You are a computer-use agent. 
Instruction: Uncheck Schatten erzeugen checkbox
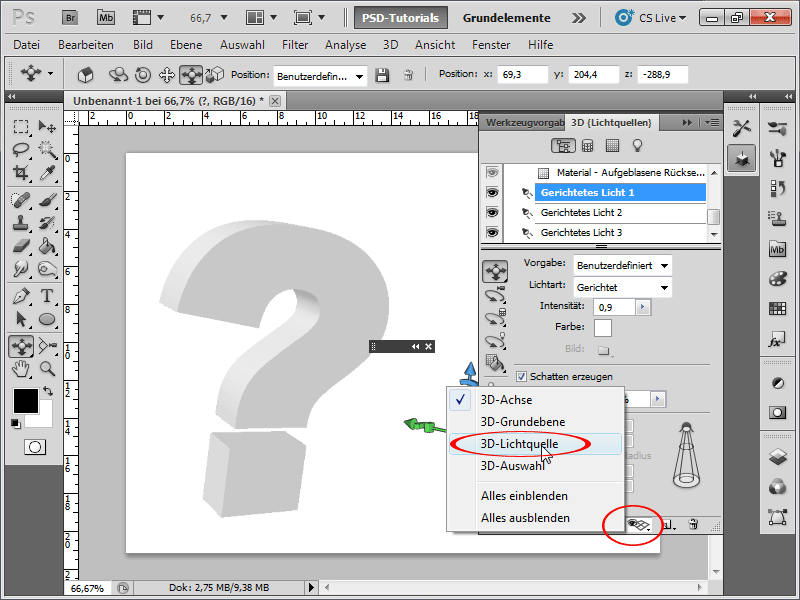[x=521, y=377]
